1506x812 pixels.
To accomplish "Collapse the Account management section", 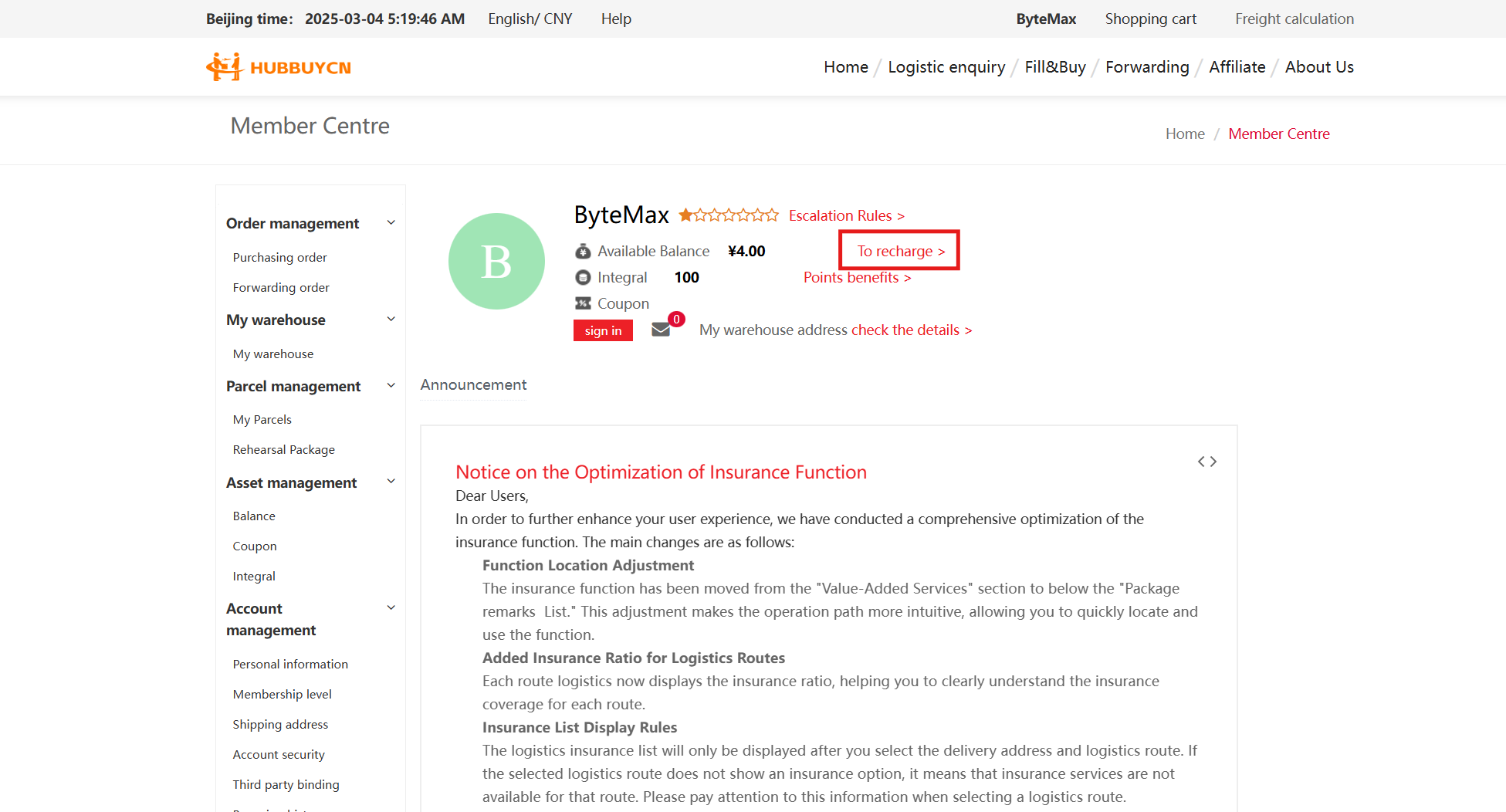I will pos(391,607).
